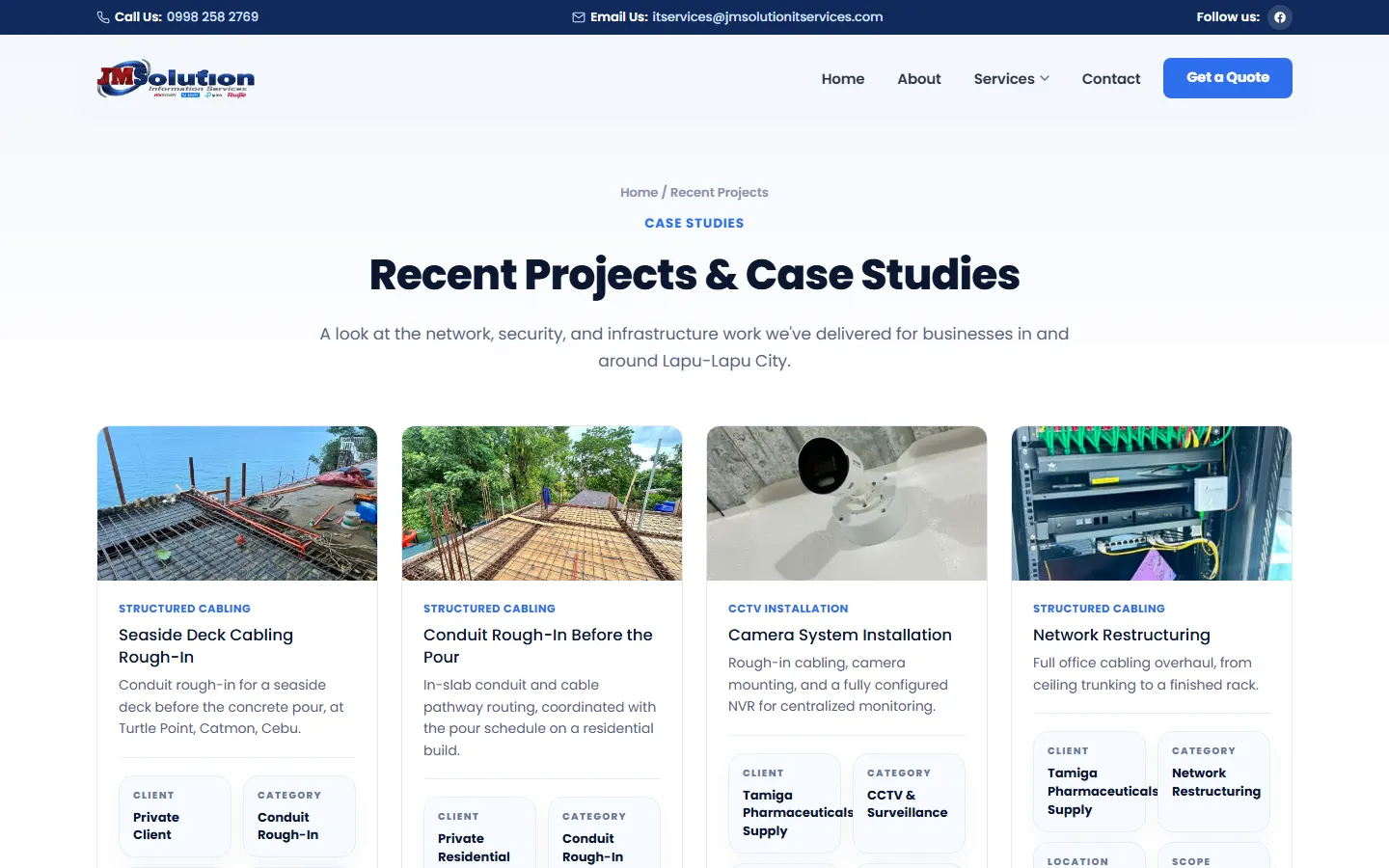The height and width of the screenshot is (868, 1389).
Task: Click the phone icon beside Call Us
Action: click(103, 17)
